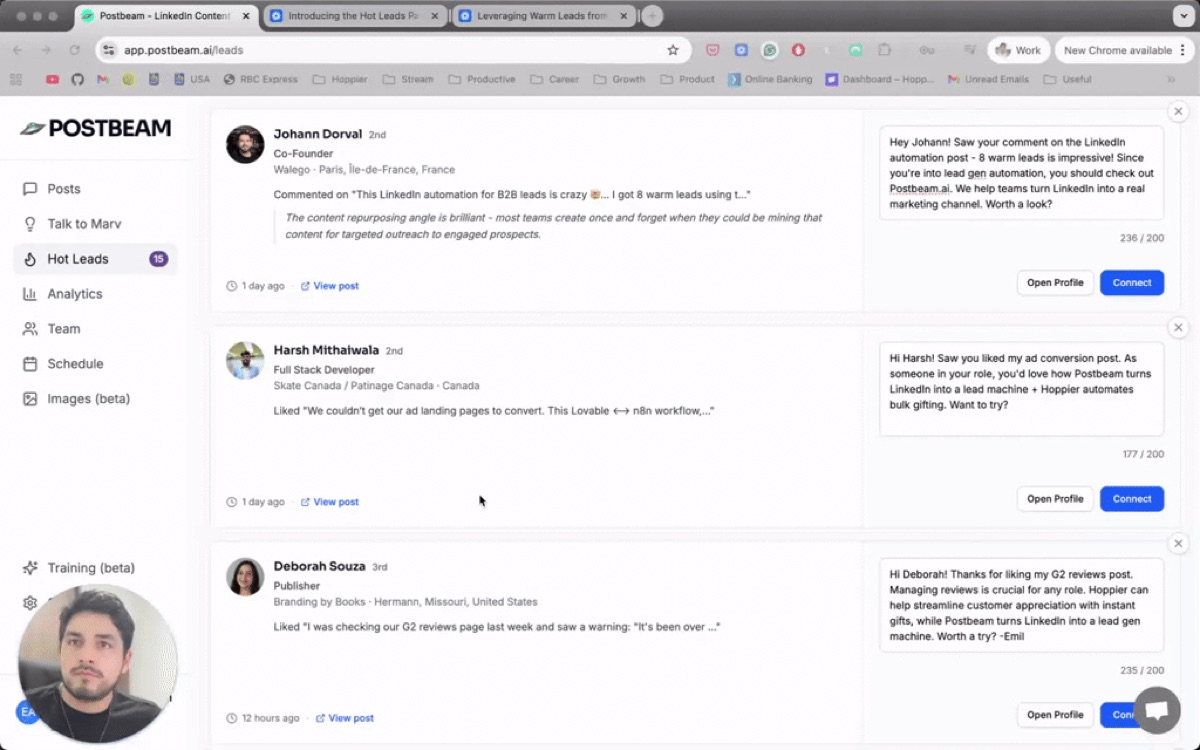Click Deborah Souza's profile photo
The height and width of the screenshot is (750, 1200).
click(245, 576)
